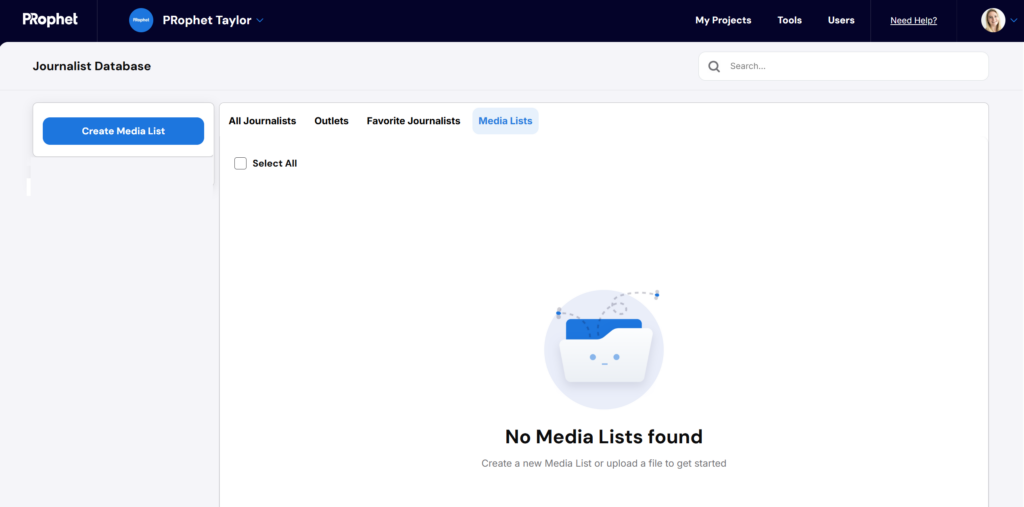
Task: Click the Journalist Database heading
Action: (x=92, y=66)
